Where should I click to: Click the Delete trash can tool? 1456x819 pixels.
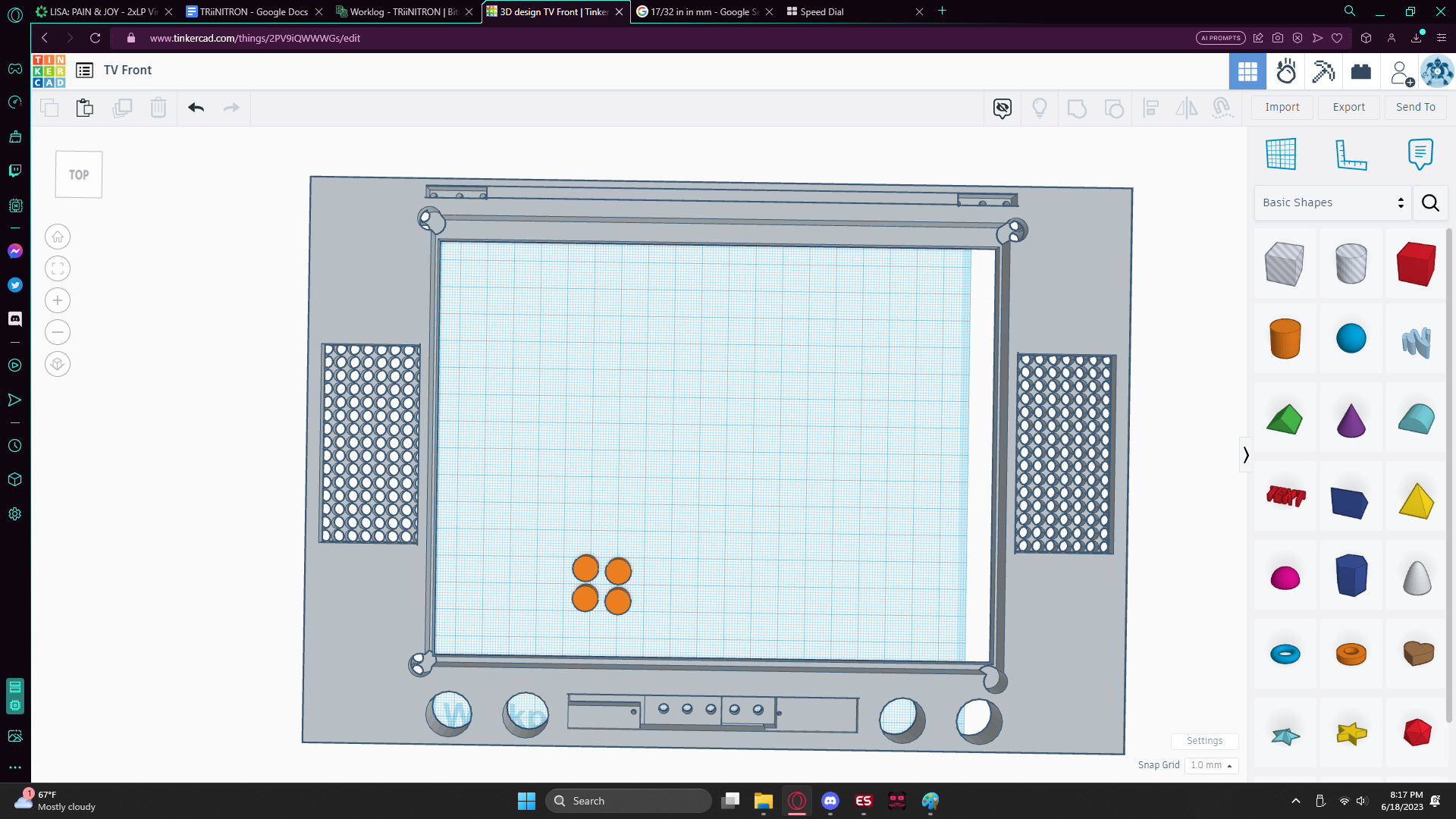click(158, 108)
